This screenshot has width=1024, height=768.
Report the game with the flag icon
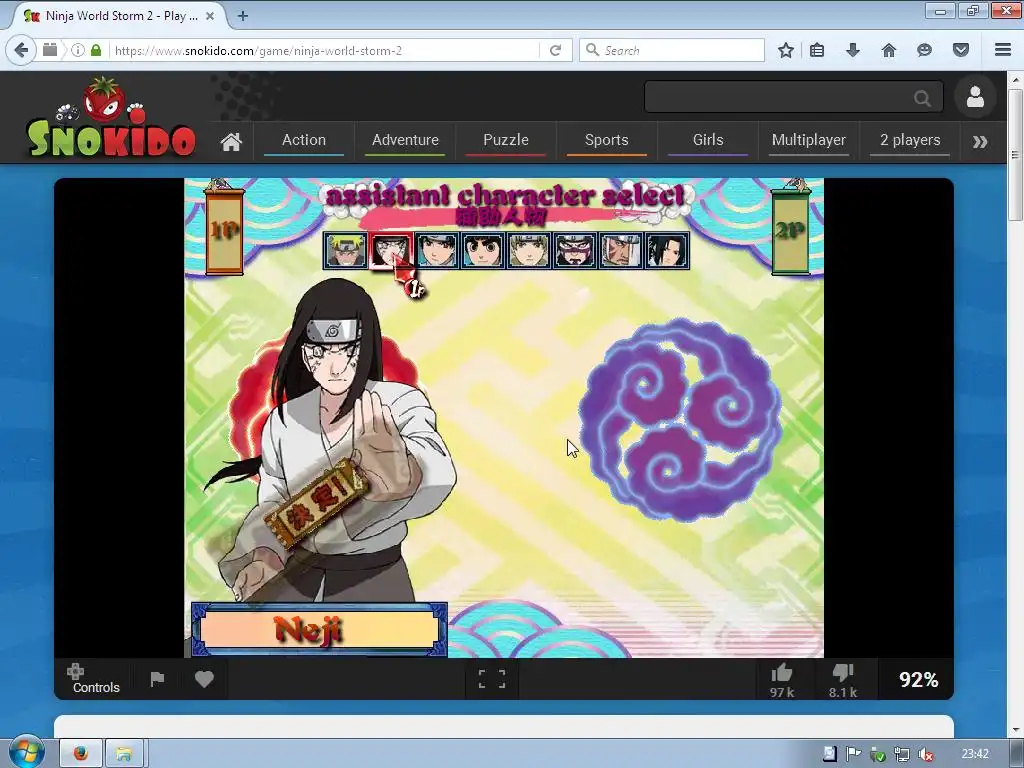click(157, 679)
